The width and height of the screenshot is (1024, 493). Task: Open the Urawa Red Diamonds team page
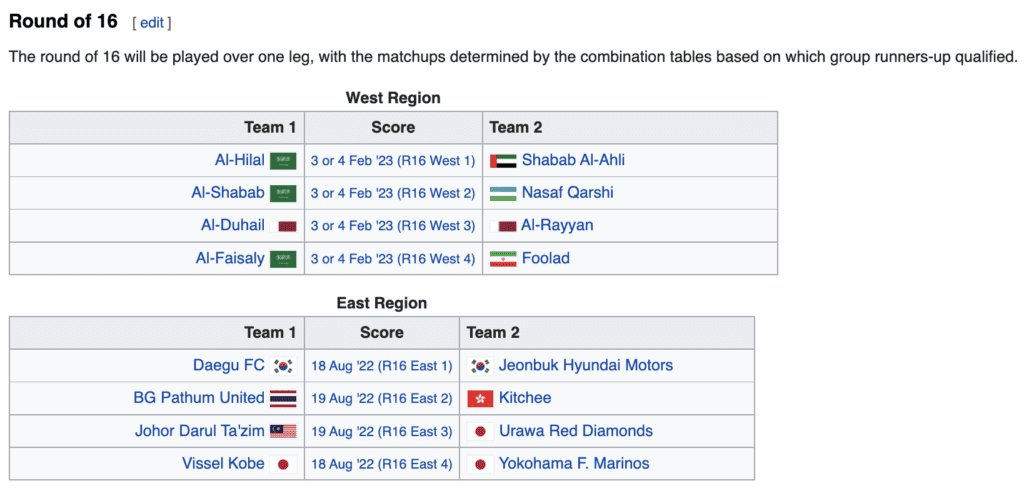(x=576, y=430)
